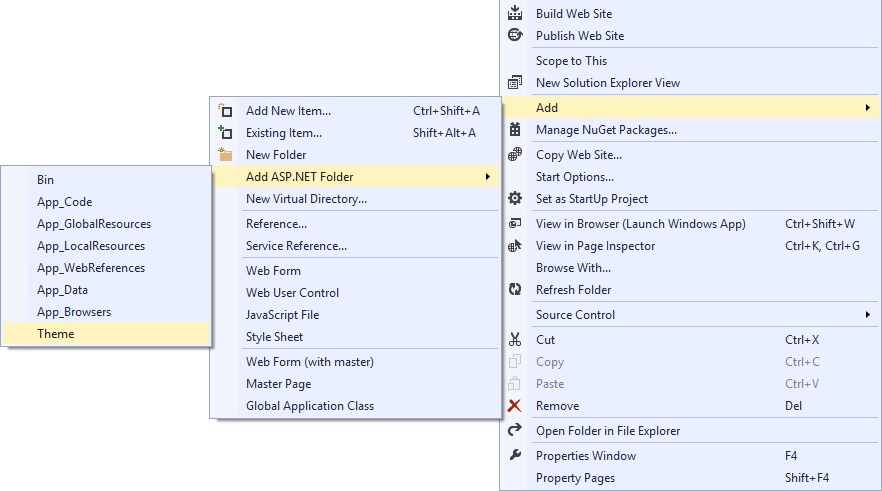Click the grayed-out Ctrl+C shortcut text
882x491 pixels.
tap(802, 361)
